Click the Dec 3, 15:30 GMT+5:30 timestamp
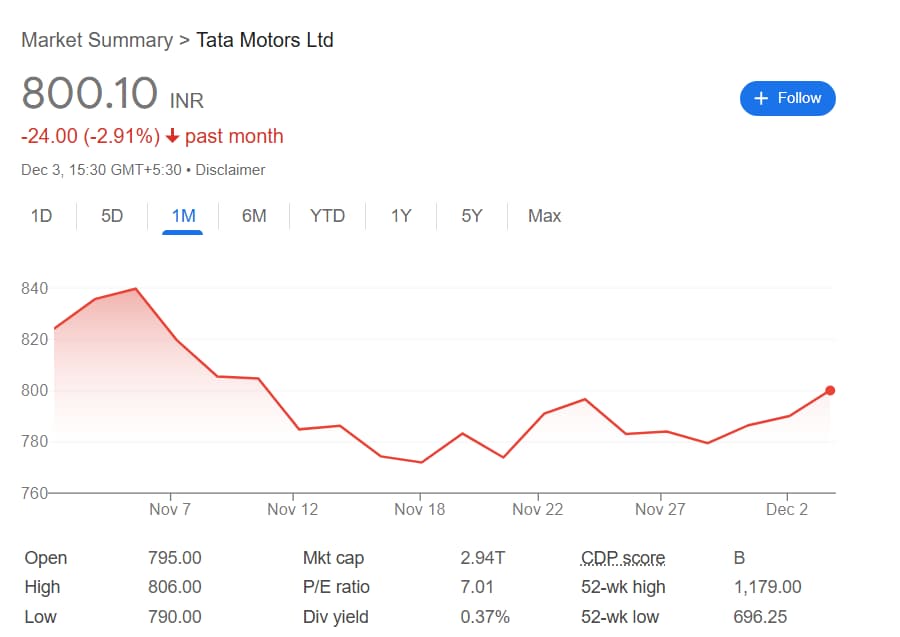 click(x=101, y=170)
